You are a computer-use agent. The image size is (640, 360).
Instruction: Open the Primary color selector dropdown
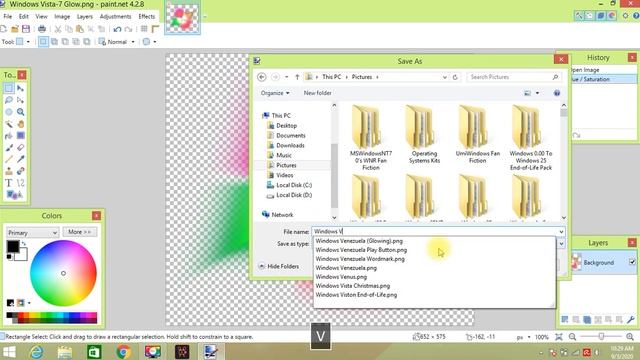click(32, 233)
